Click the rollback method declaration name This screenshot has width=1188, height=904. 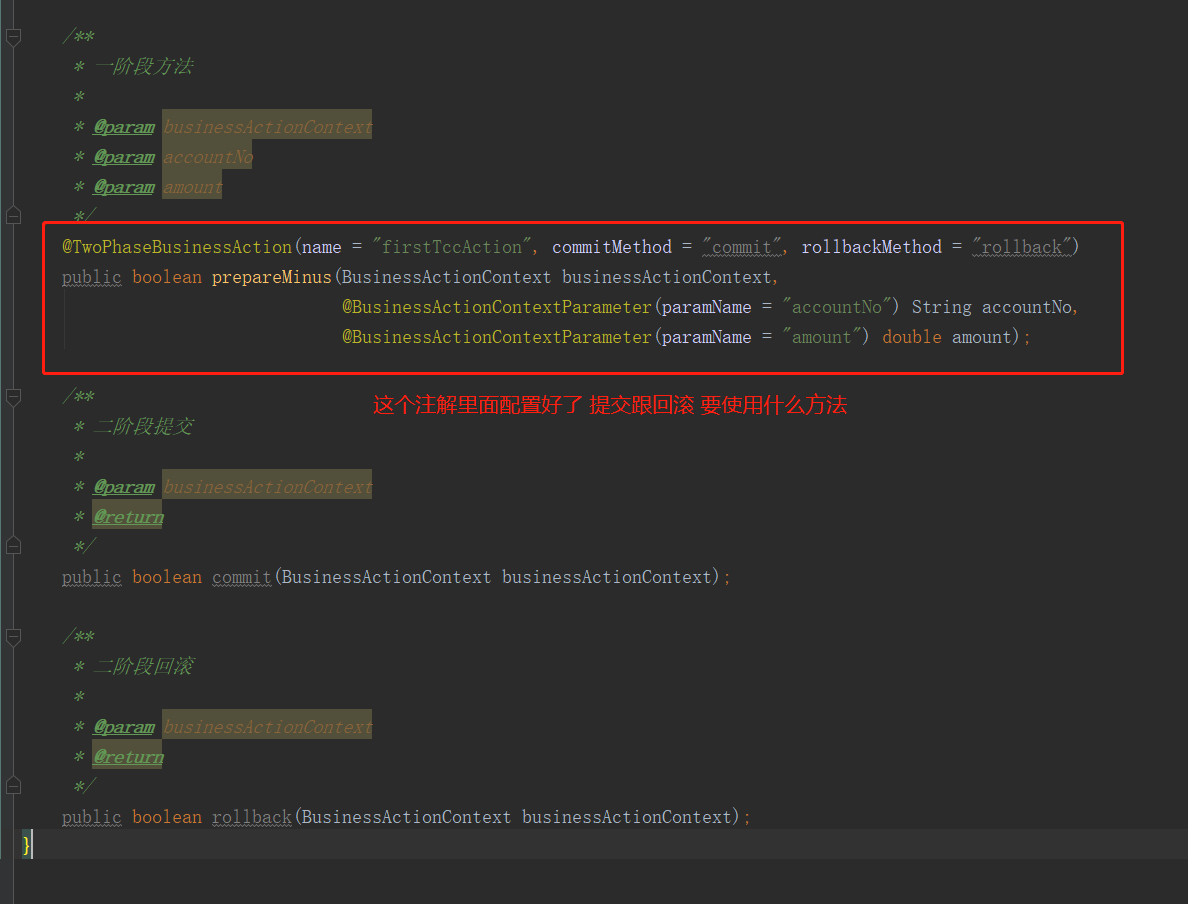click(252, 817)
